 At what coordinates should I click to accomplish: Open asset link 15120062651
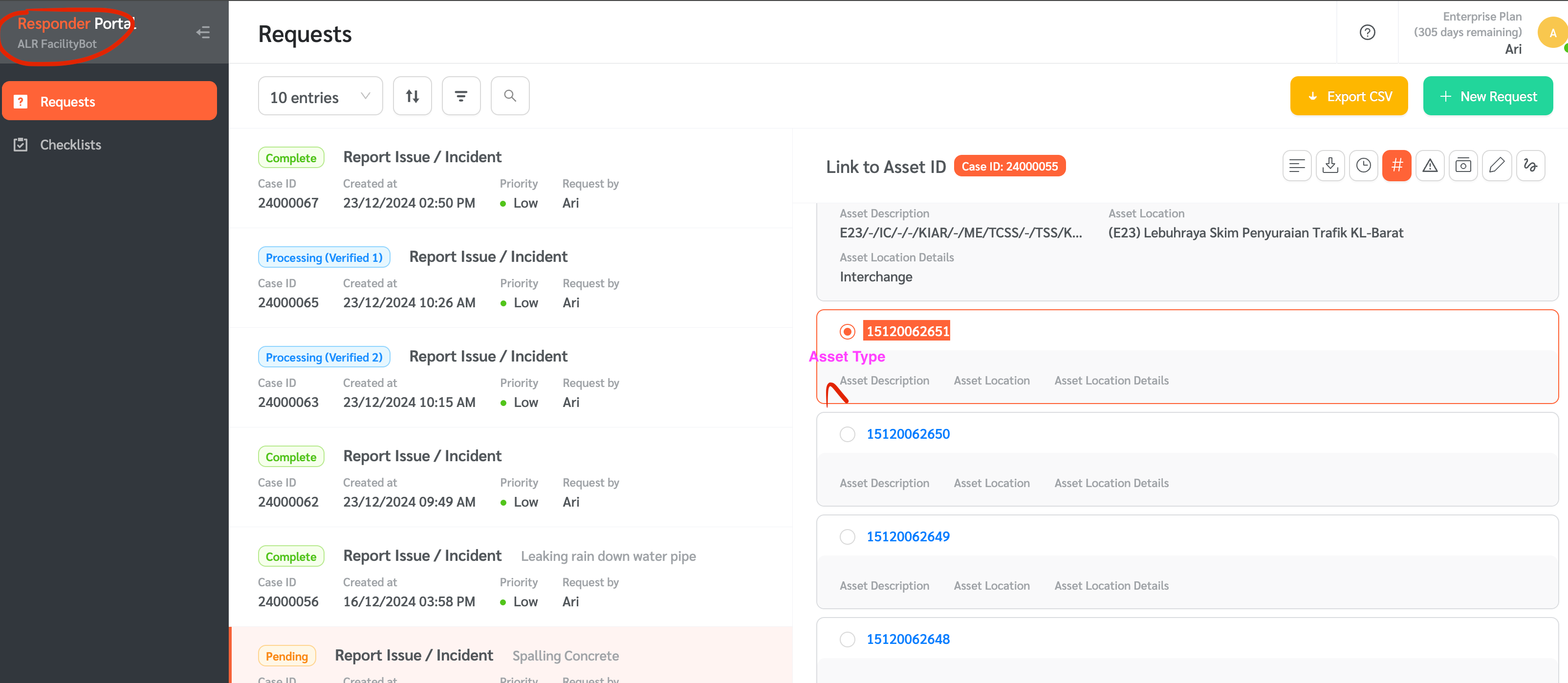pyautogui.click(x=907, y=331)
